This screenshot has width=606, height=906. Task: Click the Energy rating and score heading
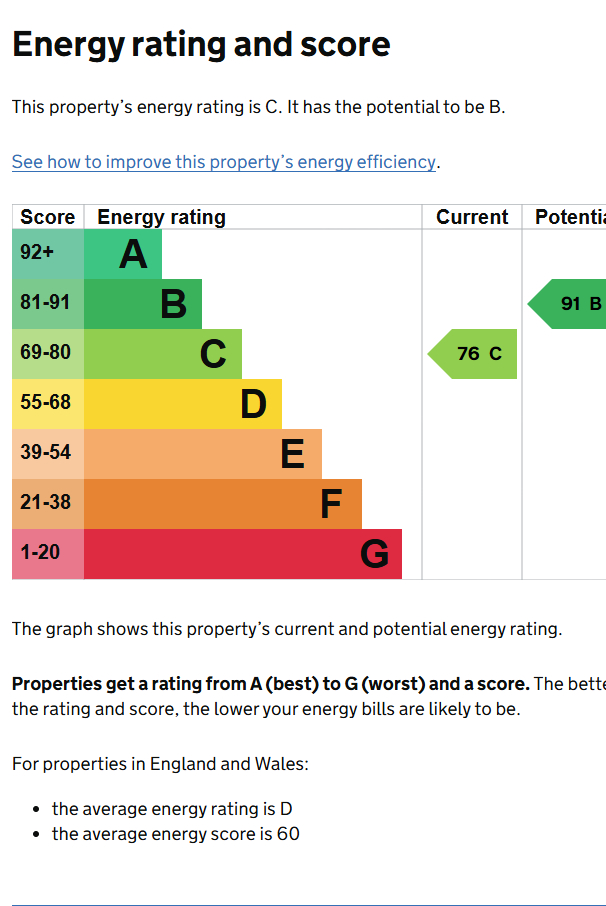coord(201,45)
